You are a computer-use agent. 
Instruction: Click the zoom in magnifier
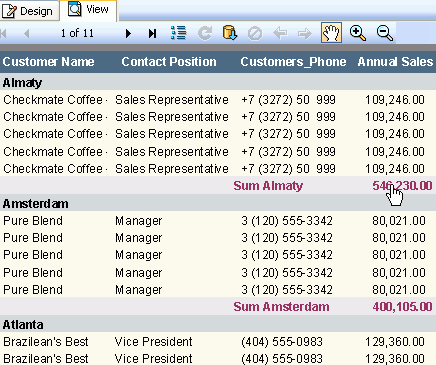point(357,33)
